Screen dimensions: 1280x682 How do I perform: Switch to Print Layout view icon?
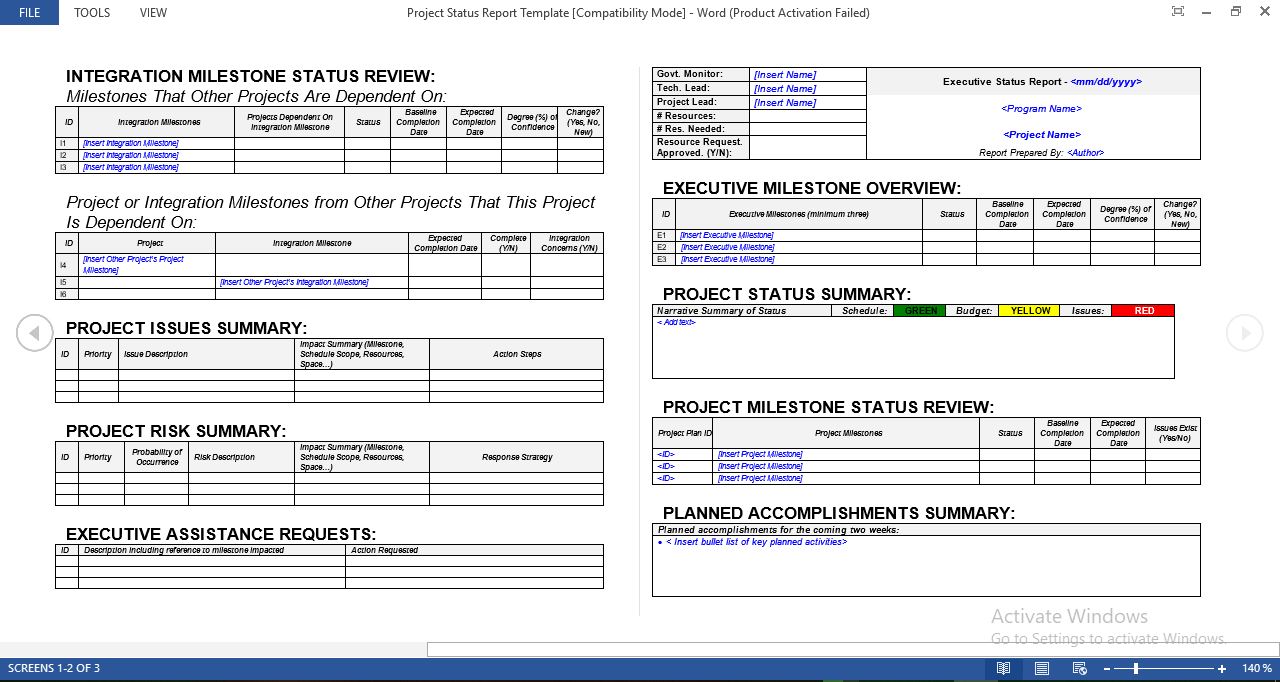point(1040,668)
